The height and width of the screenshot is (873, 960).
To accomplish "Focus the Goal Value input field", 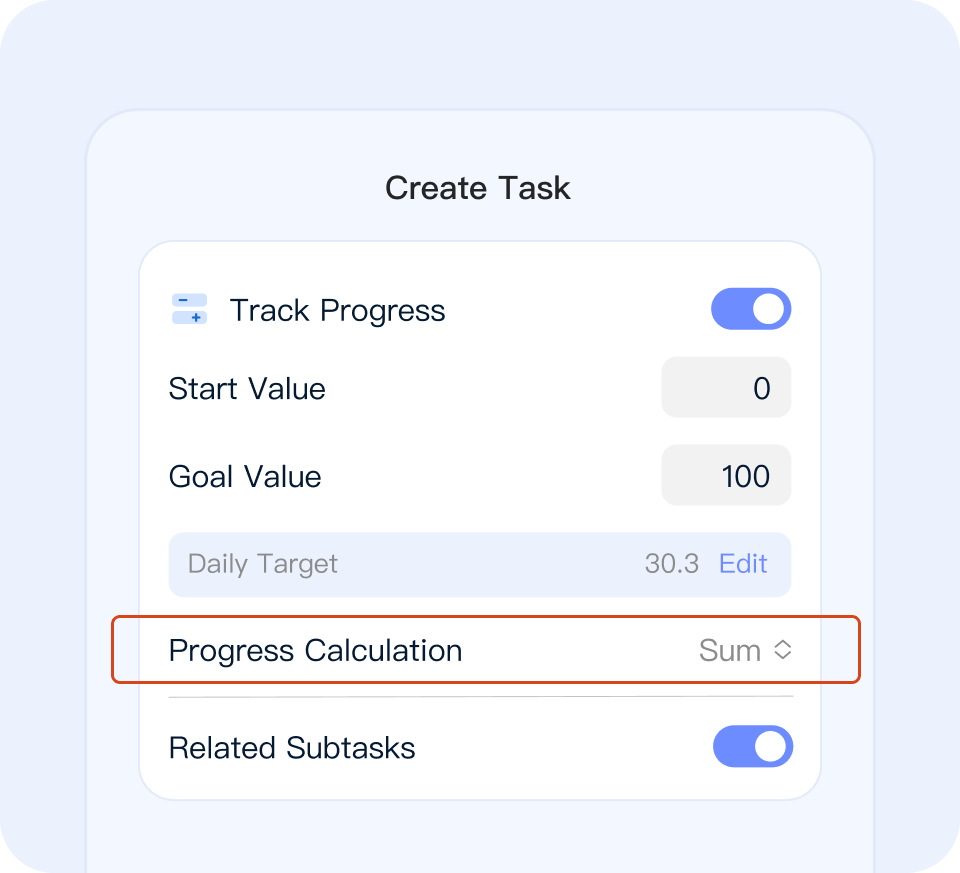I will point(726,476).
